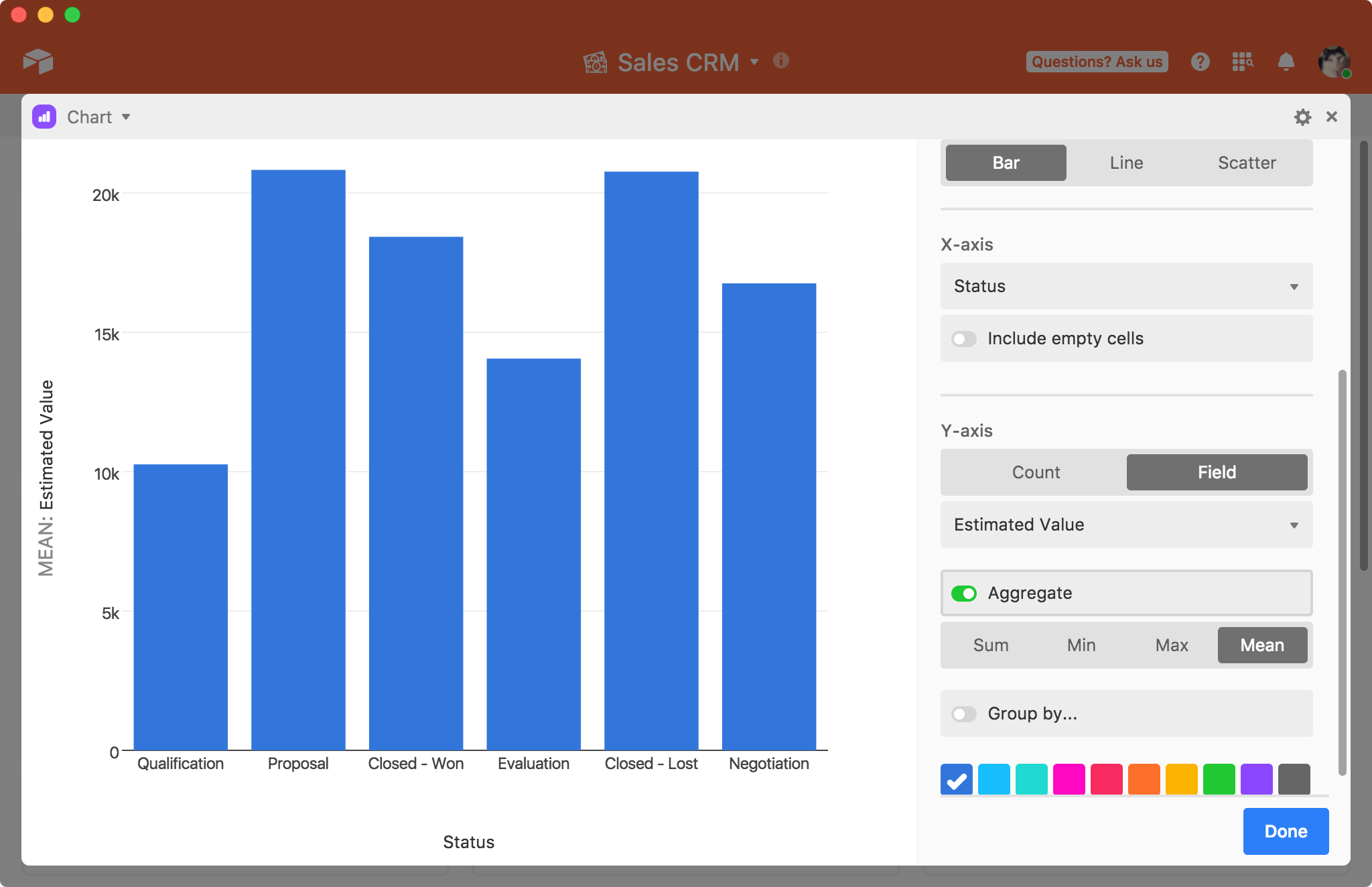Click the info icon next to Sales CRM

pyautogui.click(x=781, y=61)
